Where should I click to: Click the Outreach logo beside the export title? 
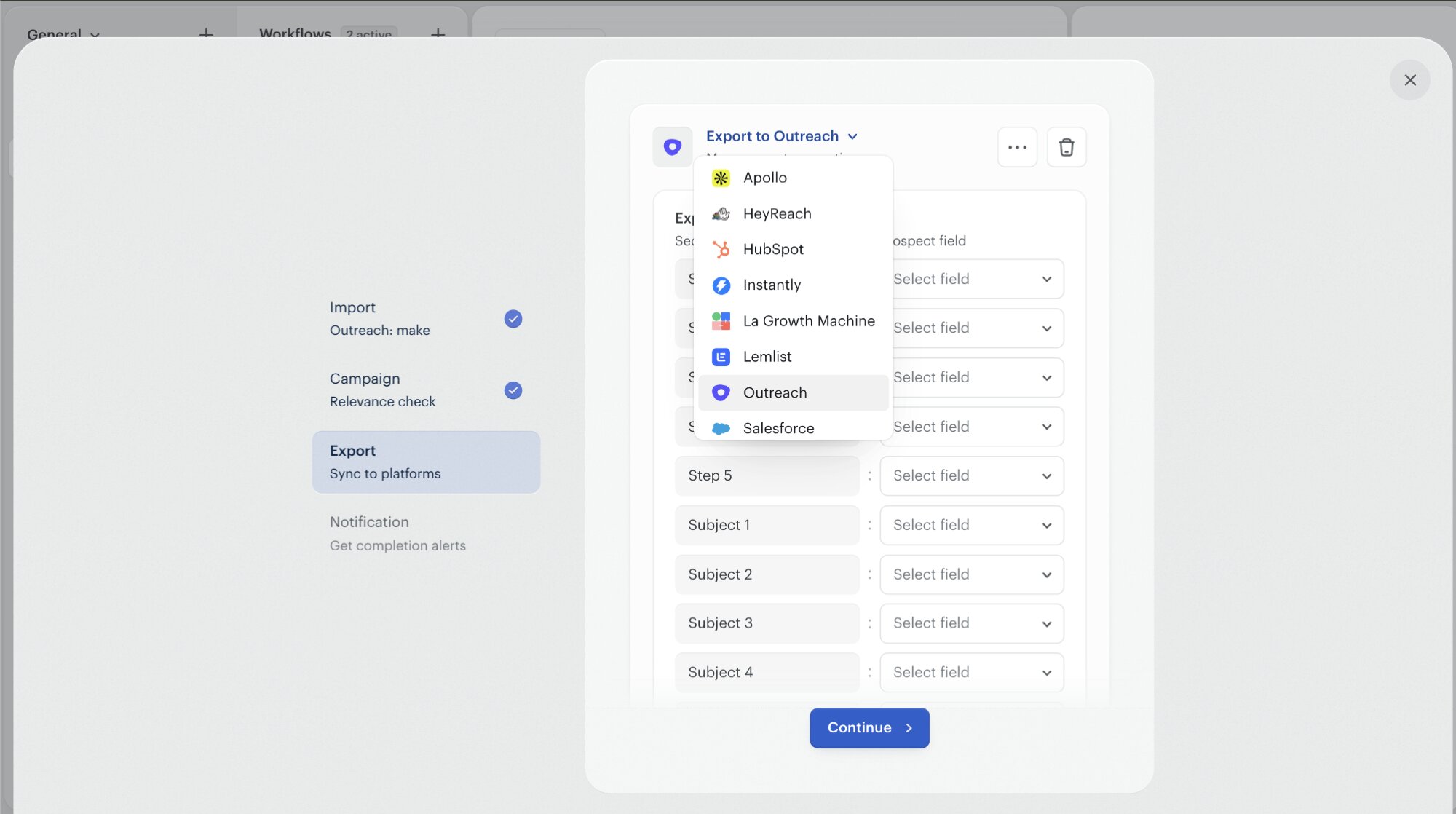tap(672, 147)
